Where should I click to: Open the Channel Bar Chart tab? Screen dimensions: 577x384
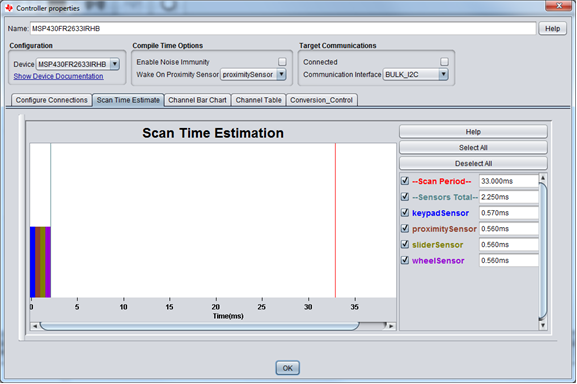point(197,100)
